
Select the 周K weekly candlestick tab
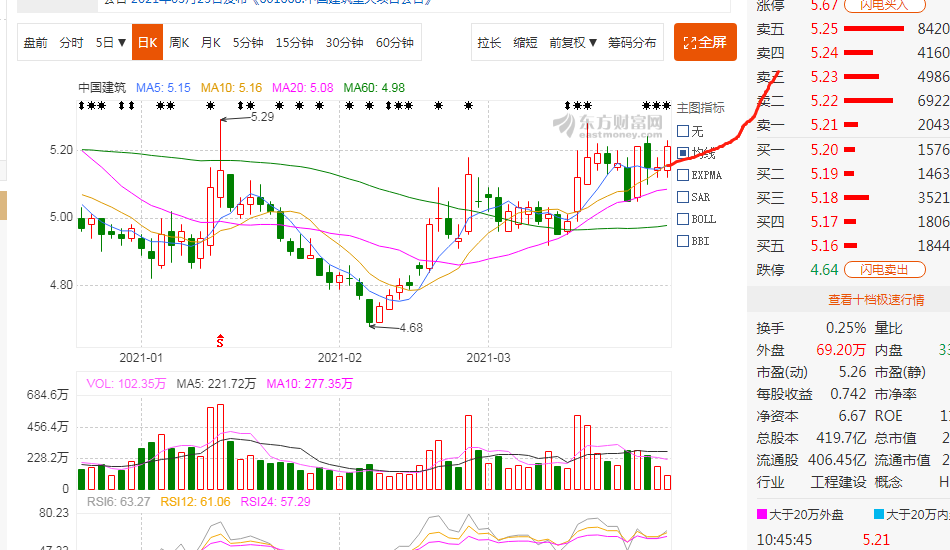coord(179,42)
